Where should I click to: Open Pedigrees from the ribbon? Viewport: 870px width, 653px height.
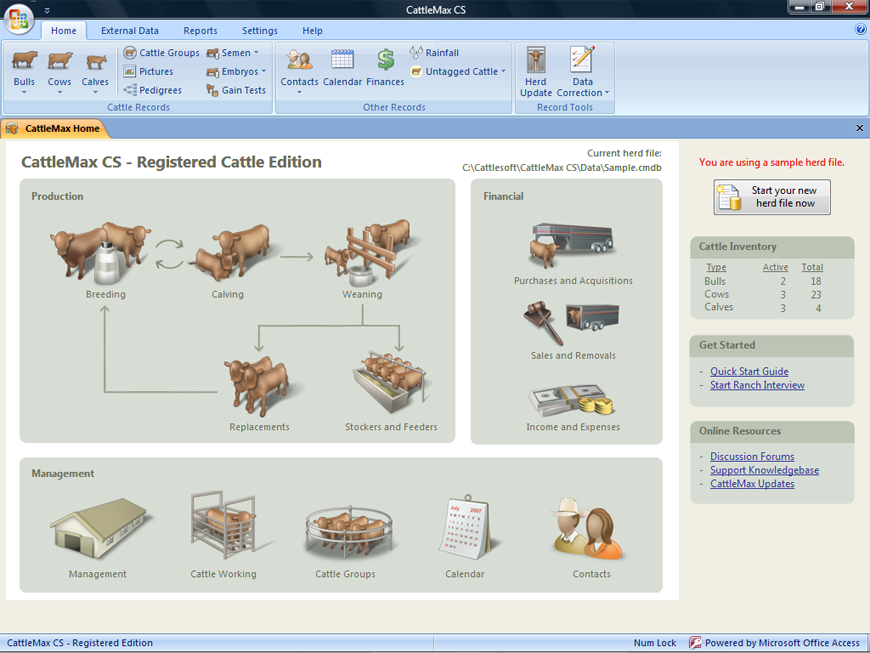pos(153,90)
